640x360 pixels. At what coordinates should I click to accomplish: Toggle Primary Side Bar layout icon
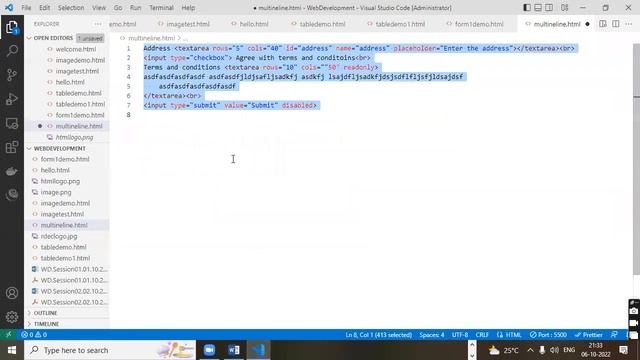(x=527, y=8)
